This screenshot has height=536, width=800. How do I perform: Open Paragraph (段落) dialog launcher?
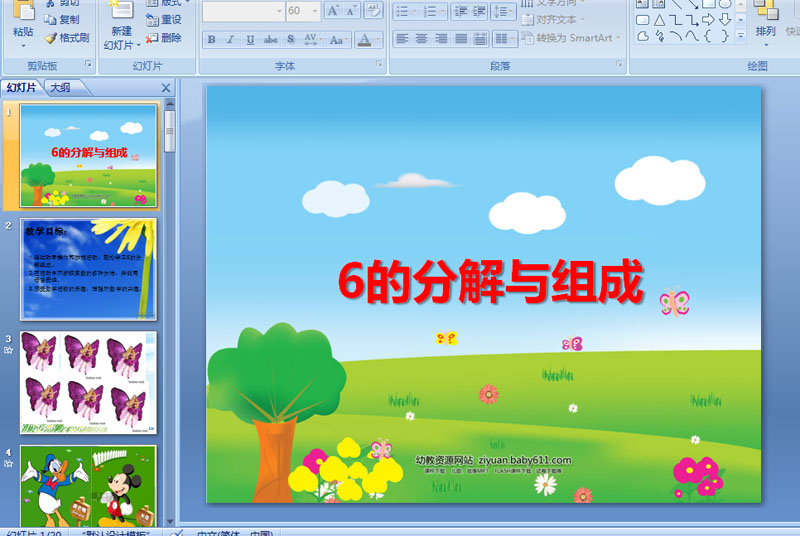pyautogui.click(x=619, y=64)
